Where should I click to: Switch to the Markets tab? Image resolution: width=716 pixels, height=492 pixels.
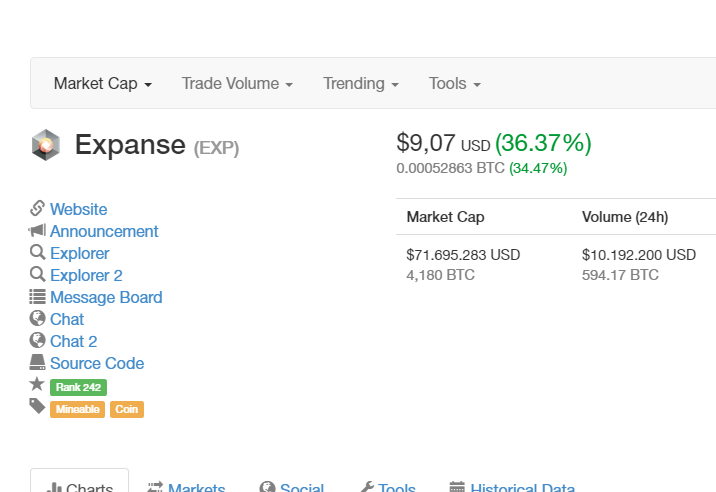(186, 488)
